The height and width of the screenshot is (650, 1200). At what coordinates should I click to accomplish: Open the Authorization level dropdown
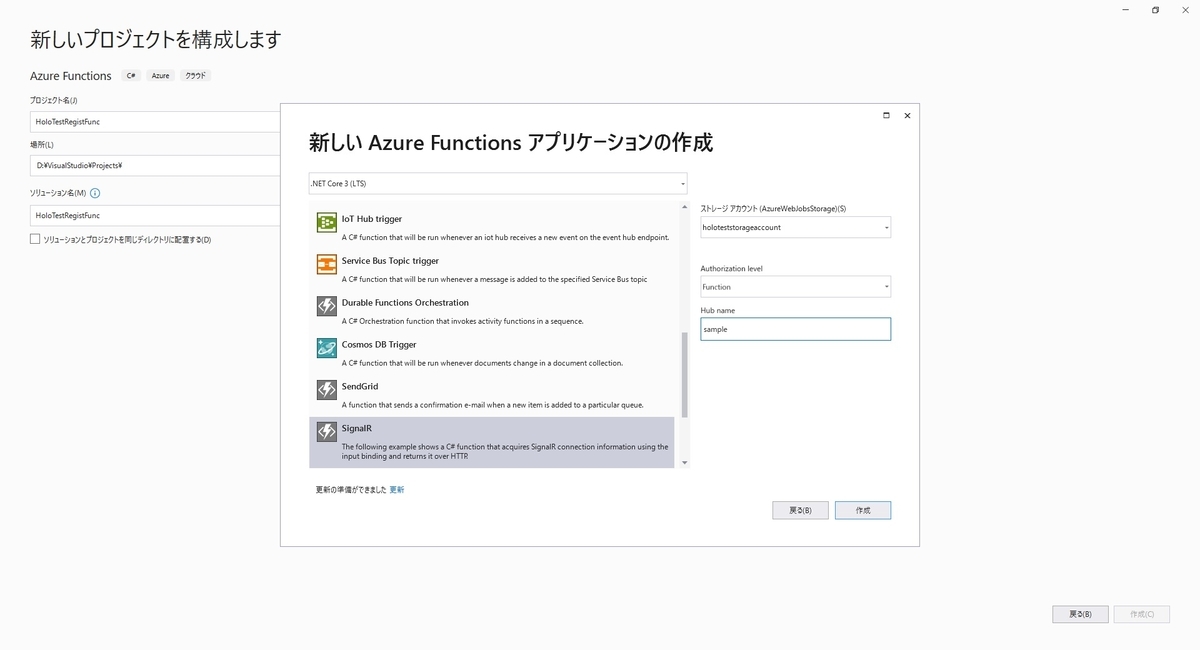click(795, 287)
